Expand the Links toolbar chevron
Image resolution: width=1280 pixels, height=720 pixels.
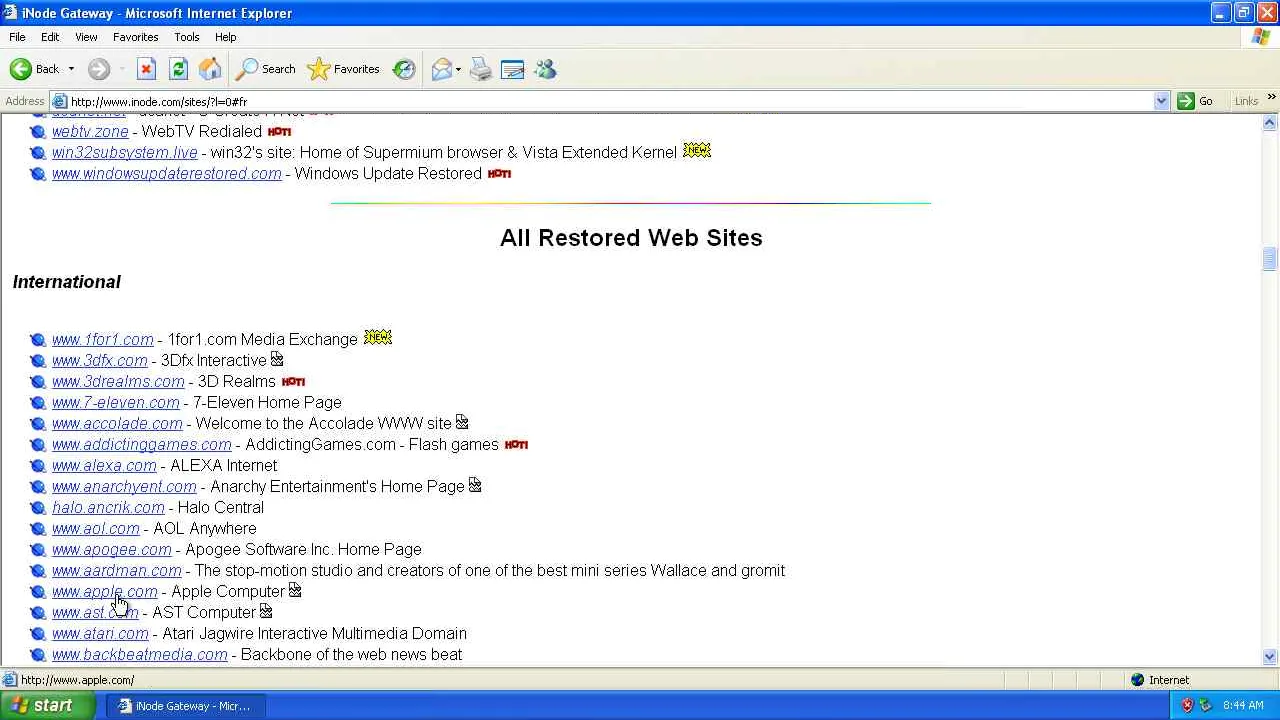click(1271, 98)
